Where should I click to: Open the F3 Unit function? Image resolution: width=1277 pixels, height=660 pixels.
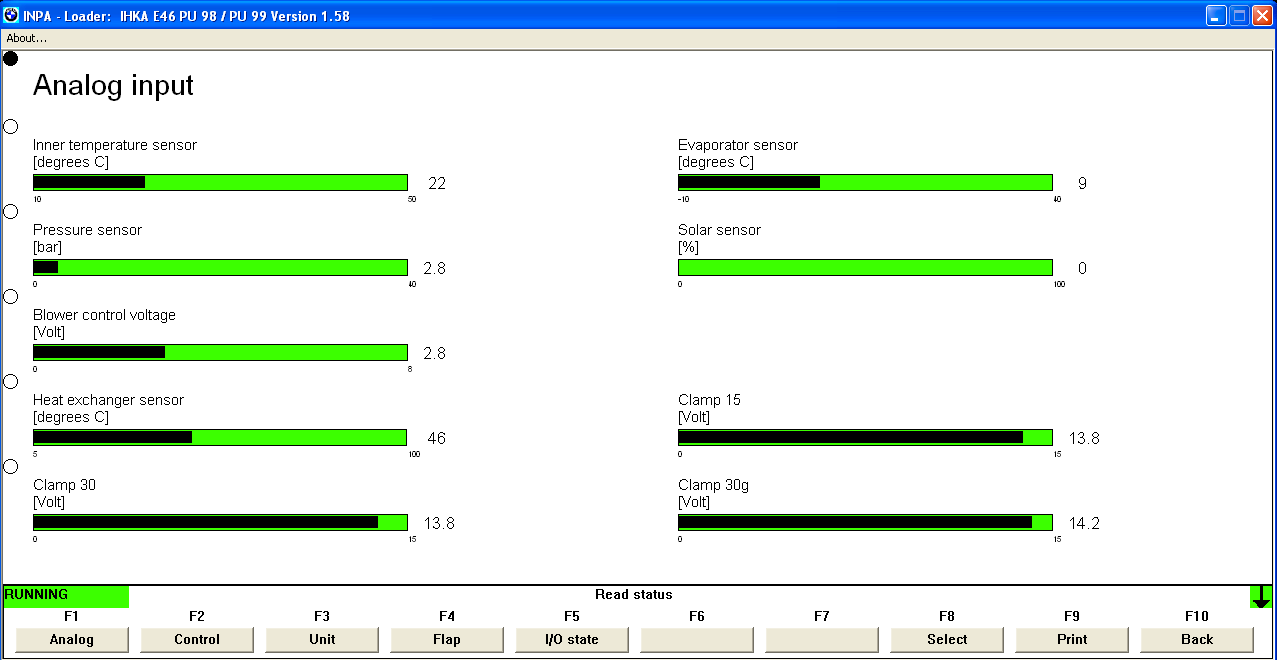[x=322, y=640]
